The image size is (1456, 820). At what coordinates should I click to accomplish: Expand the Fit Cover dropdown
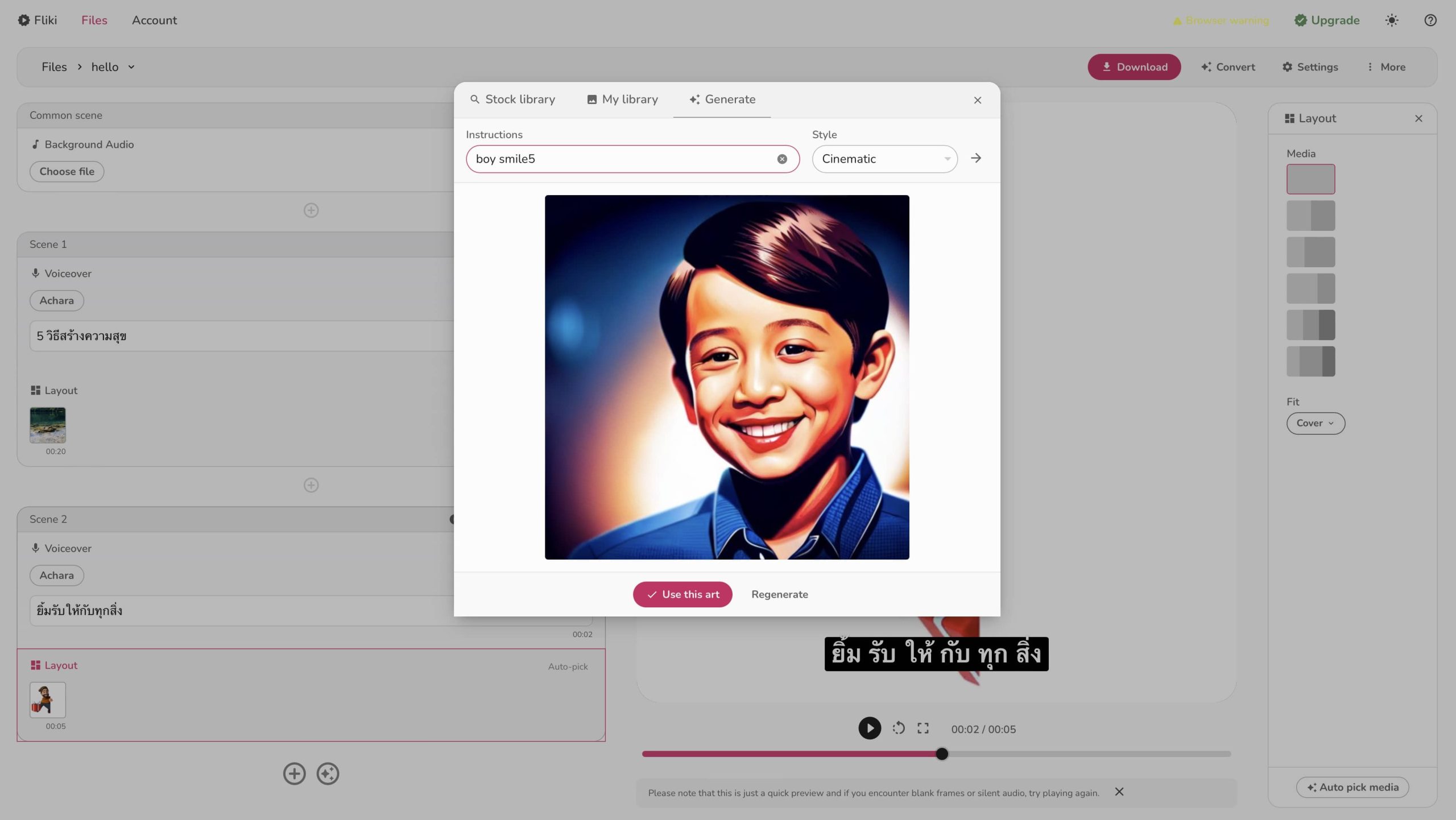pyautogui.click(x=1315, y=423)
